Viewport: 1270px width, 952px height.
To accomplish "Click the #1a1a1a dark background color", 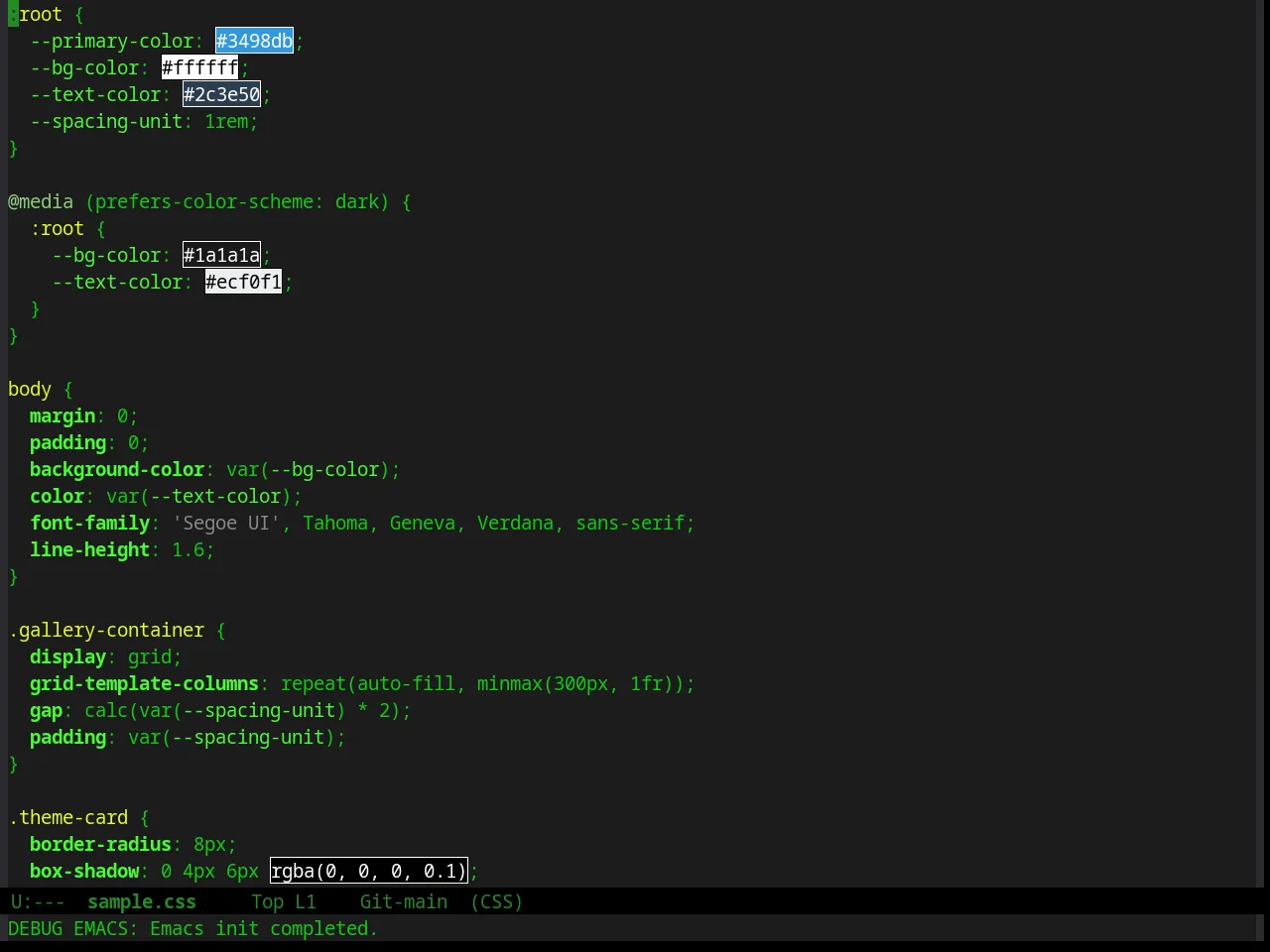I will (222, 255).
